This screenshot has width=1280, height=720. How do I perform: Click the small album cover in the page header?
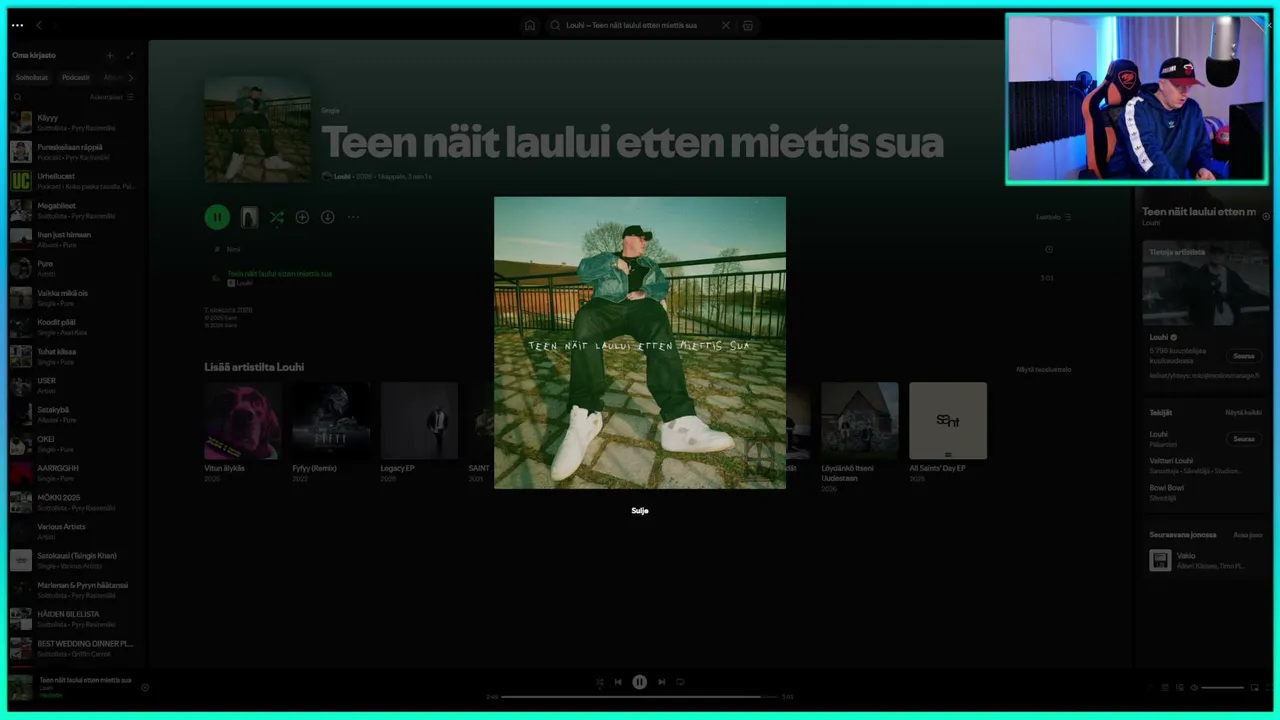[x=257, y=130]
